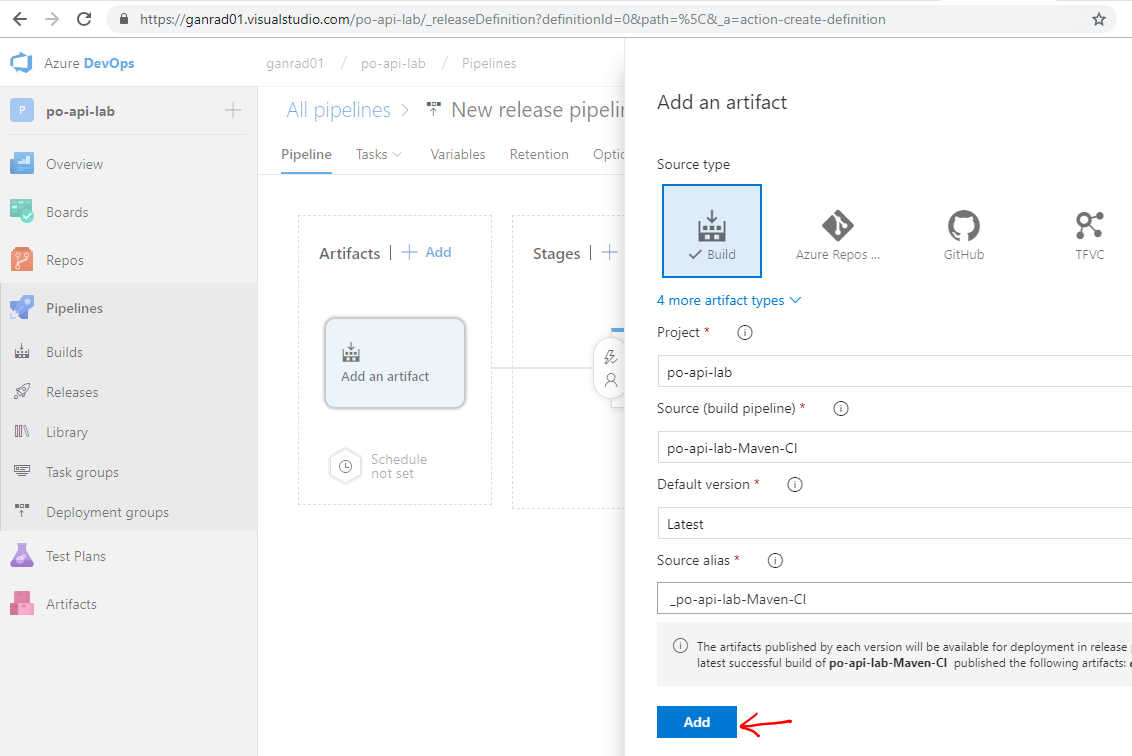1132x756 pixels.
Task: Show info for Source build pipeline
Action: click(840, 408)
